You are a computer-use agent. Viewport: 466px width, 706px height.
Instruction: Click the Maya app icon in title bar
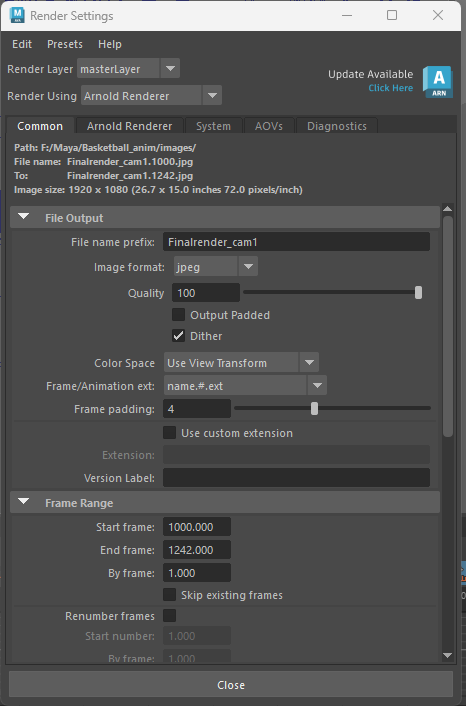(17, 15)
